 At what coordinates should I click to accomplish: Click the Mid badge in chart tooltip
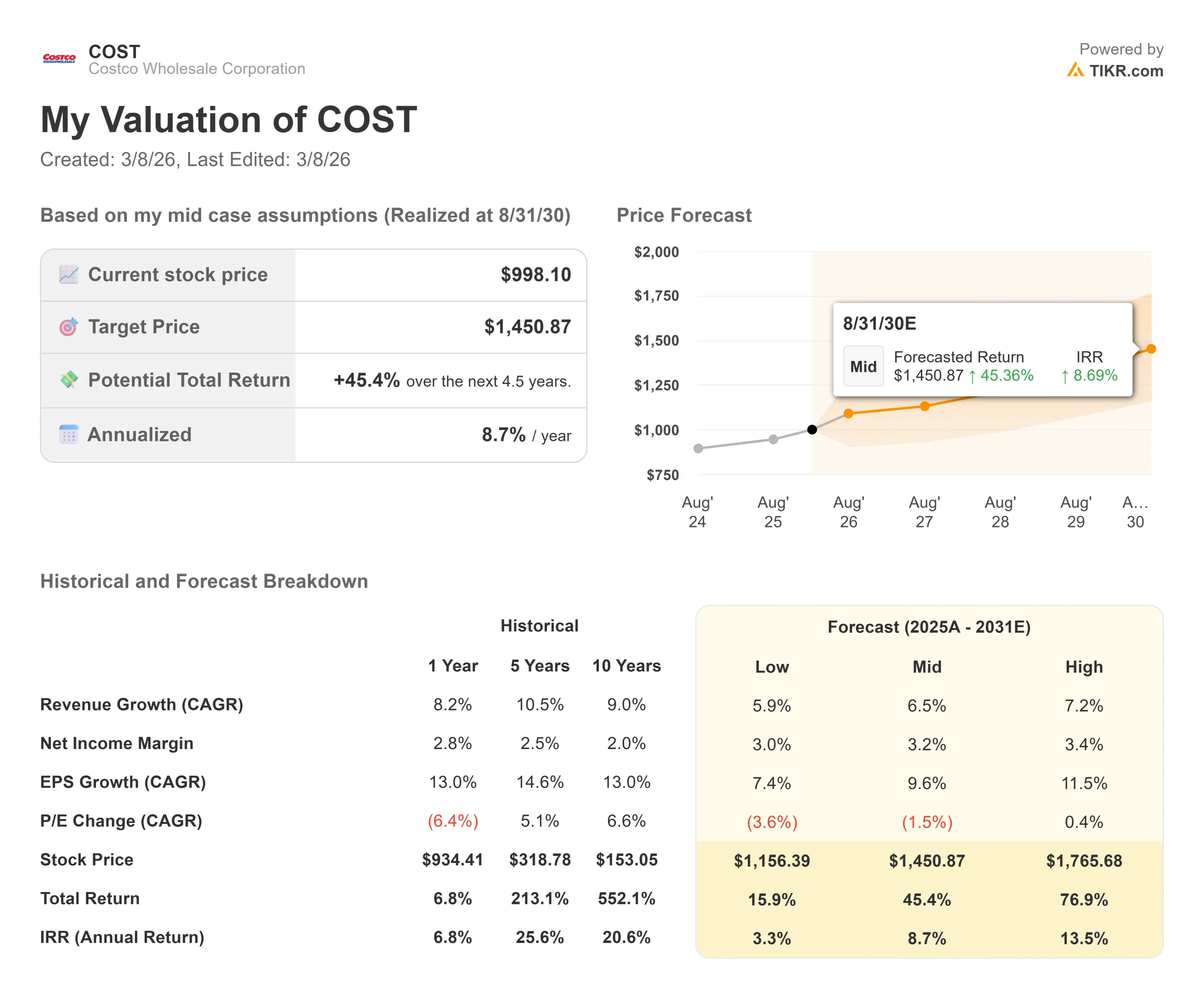863,367
